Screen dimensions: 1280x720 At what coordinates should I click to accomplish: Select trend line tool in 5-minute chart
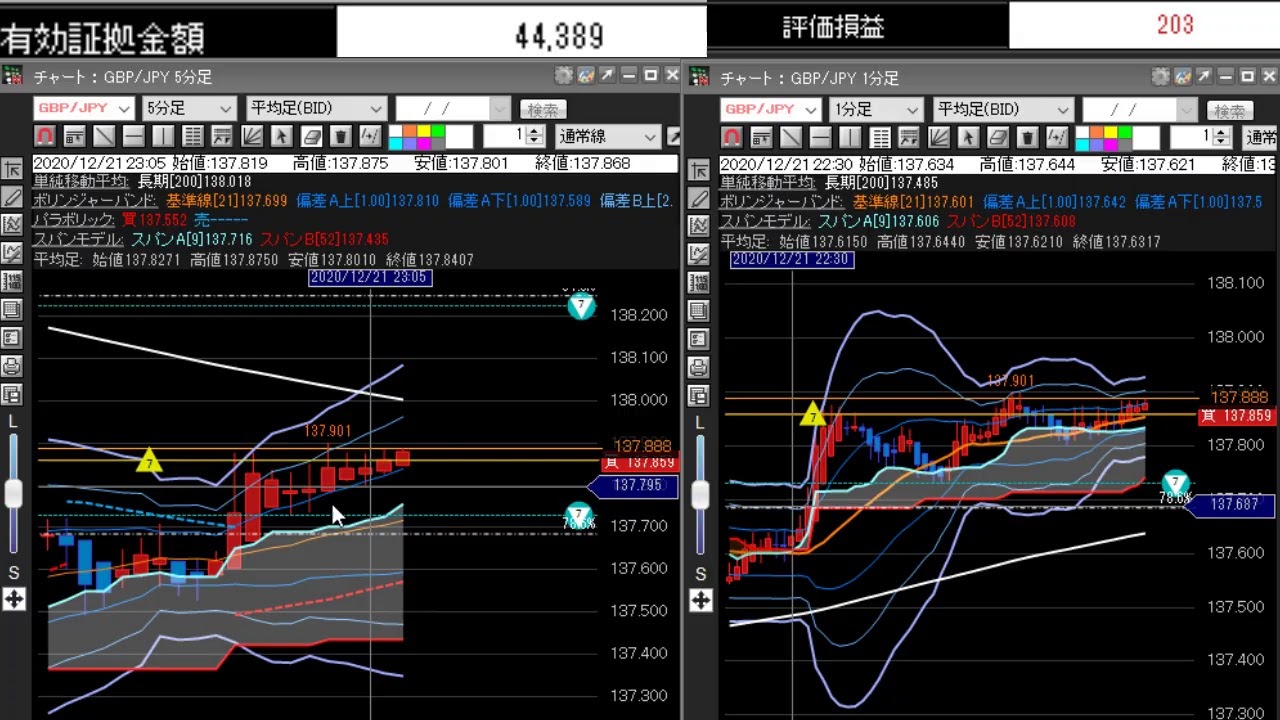tap(104, 137)
